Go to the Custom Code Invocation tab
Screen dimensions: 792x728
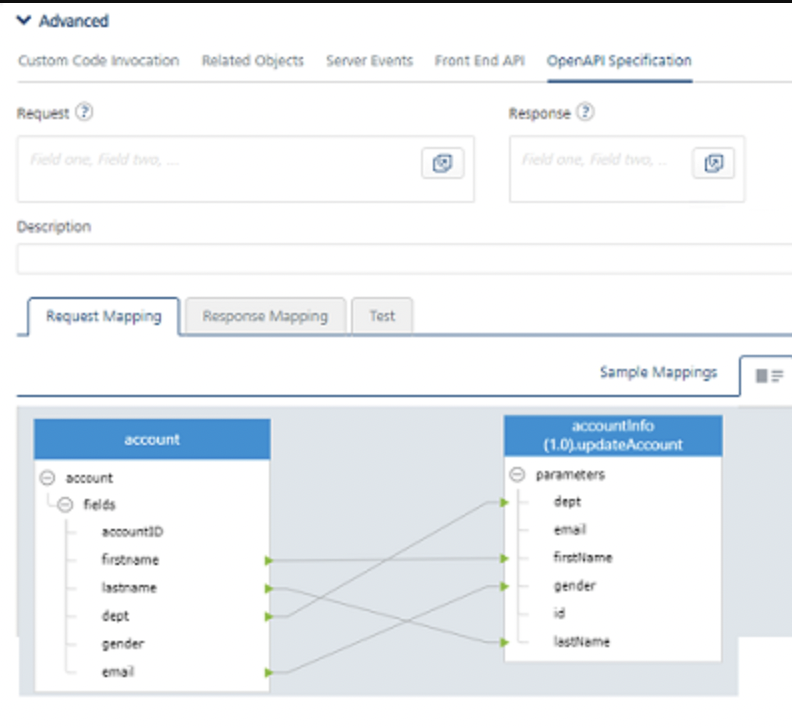pyautogui.click(x=98, y=61)
